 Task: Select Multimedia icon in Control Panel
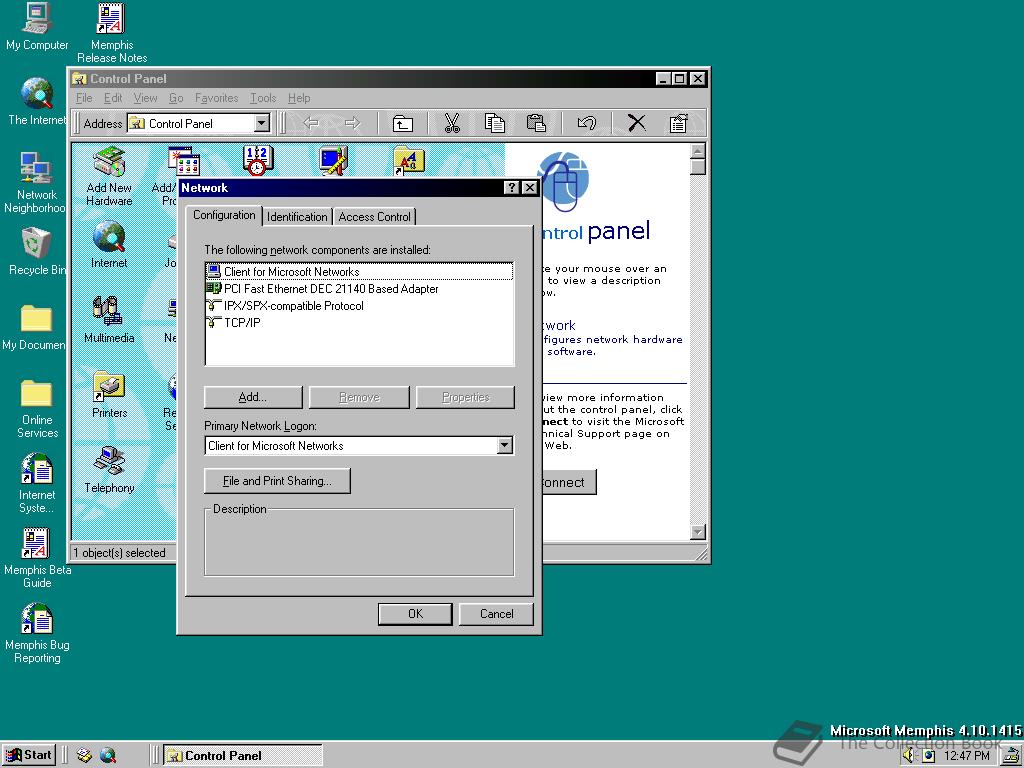pos(109,320)
